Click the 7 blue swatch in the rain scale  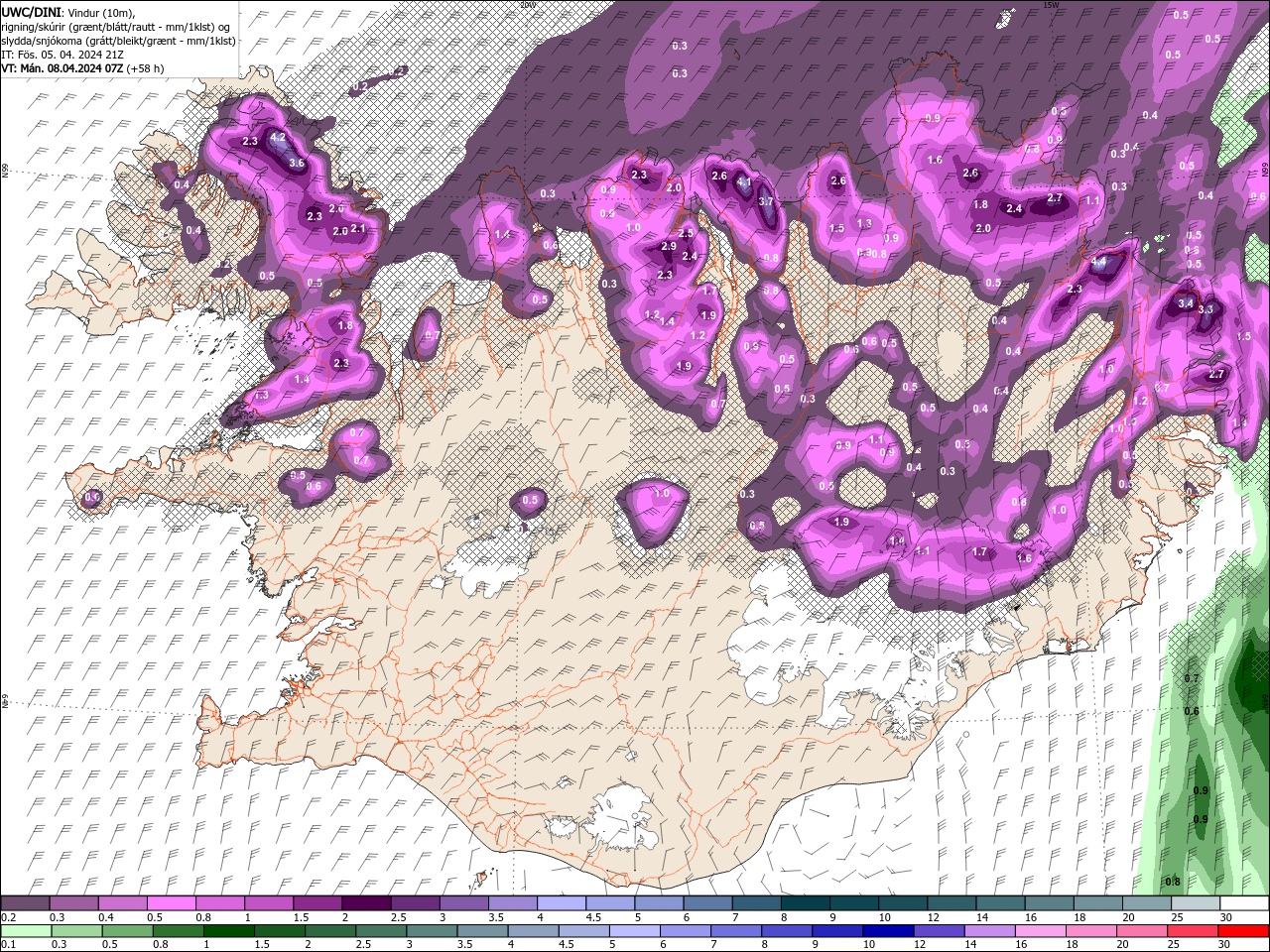click(734, 931)
